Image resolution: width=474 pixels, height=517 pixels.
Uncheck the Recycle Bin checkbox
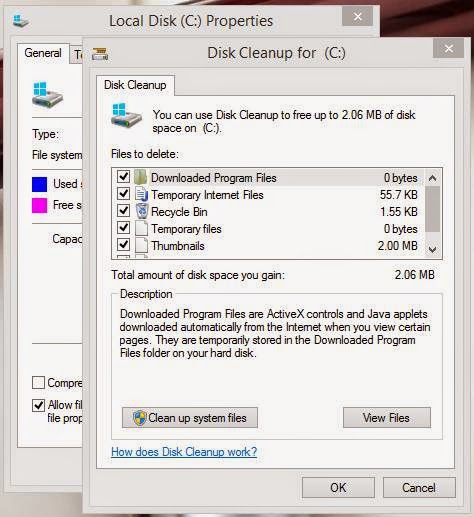[123, 210]
